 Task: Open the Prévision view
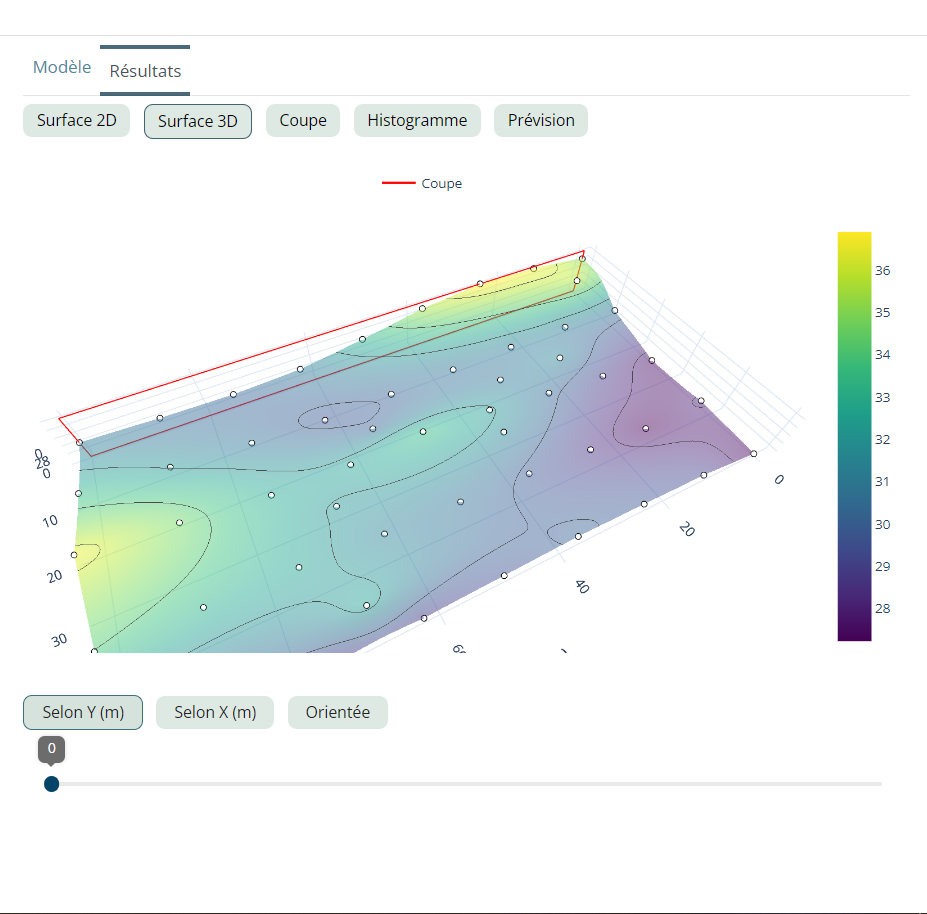click(x=541, y=121)
